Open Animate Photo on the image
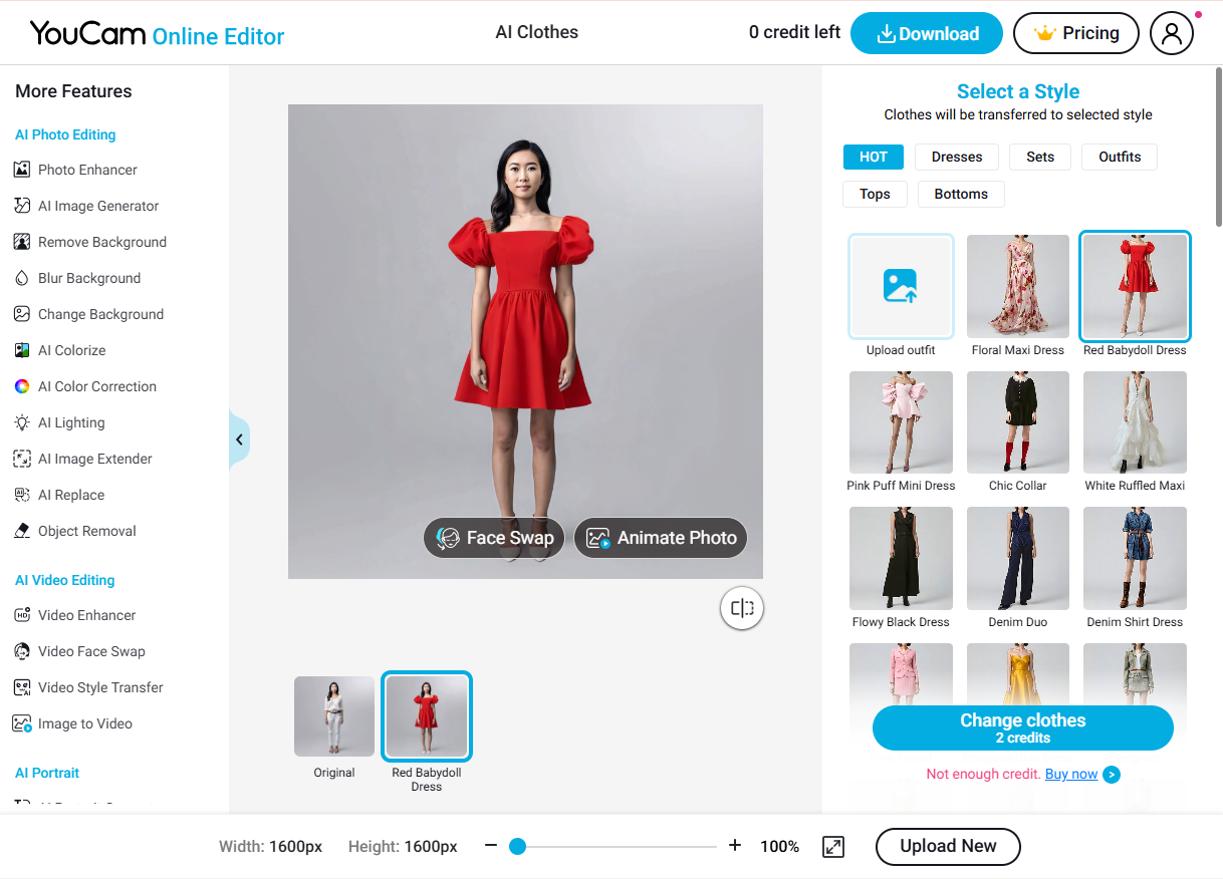The width and height of the screenshot is (1223, 879). (x=659, y=538)
